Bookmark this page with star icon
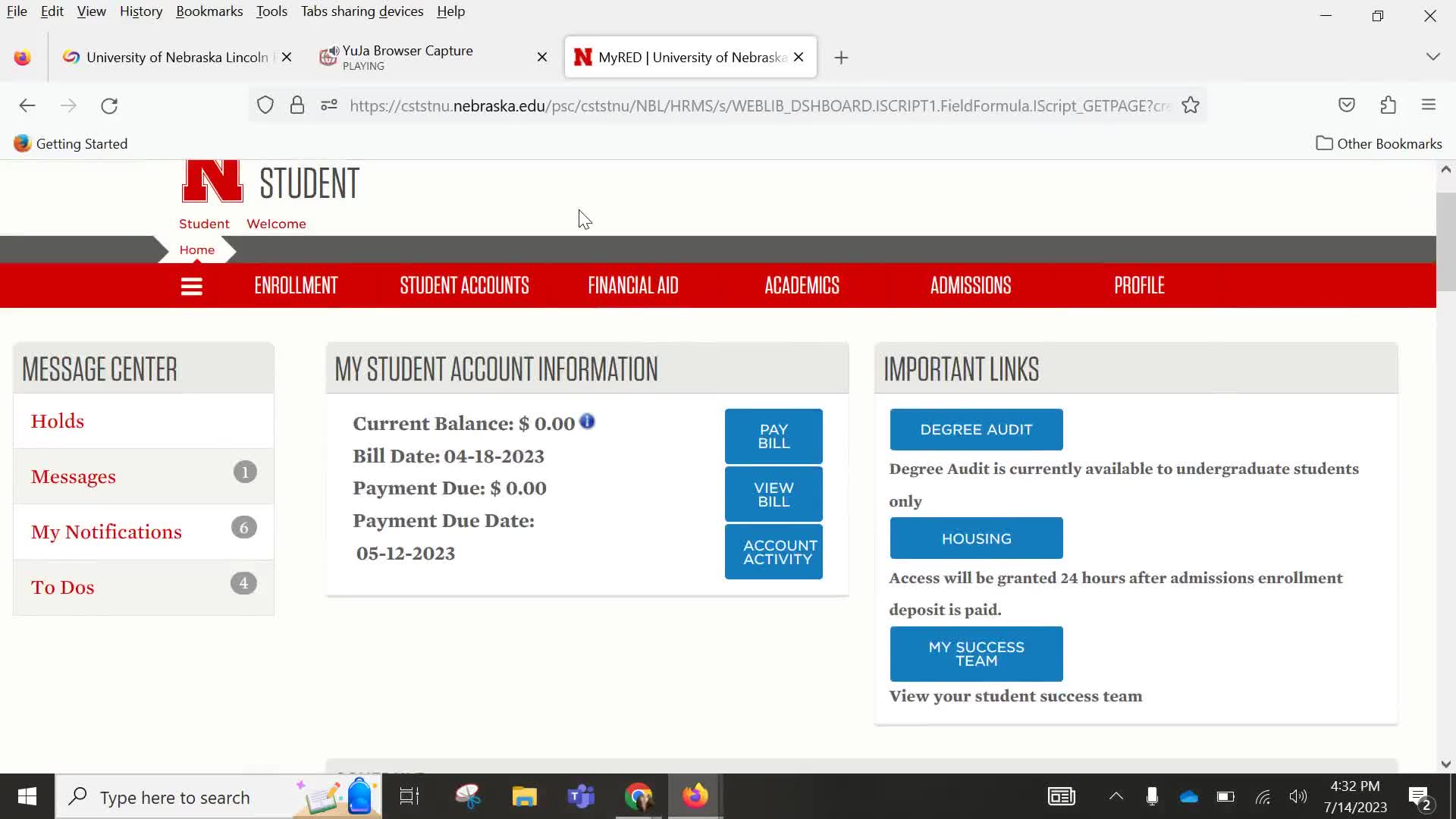Viewport: 1456px width, 819px height. tap(1191, 105)
